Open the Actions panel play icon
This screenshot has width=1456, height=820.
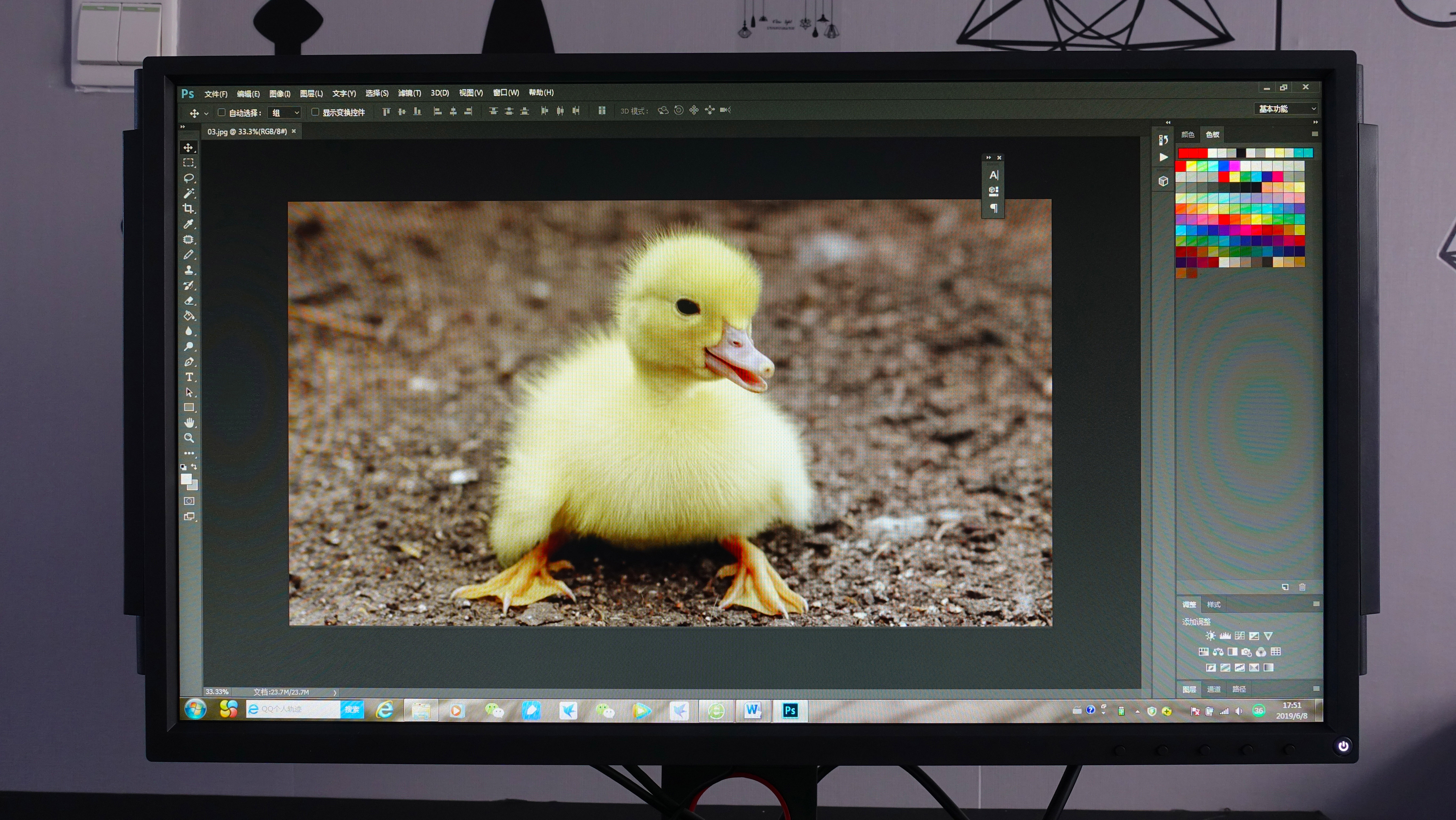[1163, 158]
